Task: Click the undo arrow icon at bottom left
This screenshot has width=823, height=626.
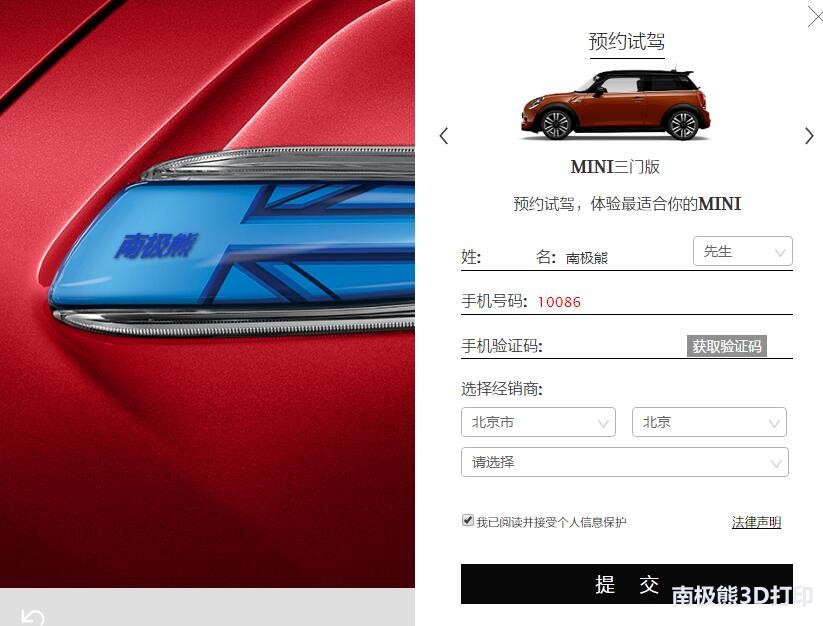Action: point(33,617)
